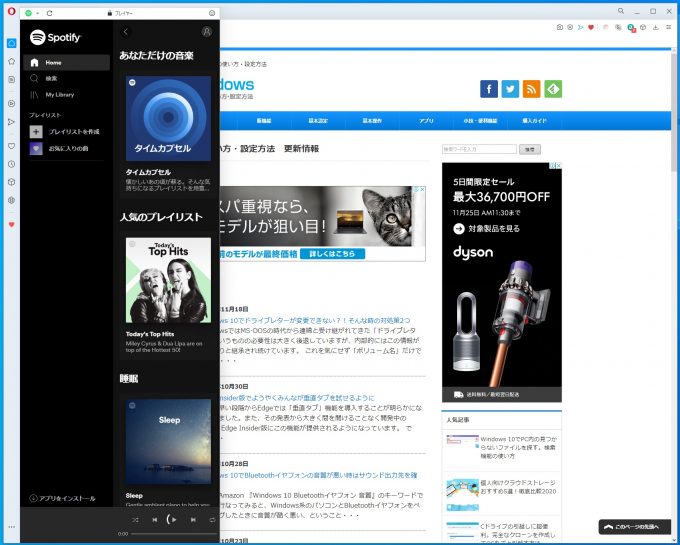The height and width of the screenshot is (545, 680).
Task: Click このページの先頭へ button
Action: coord(634,527)
